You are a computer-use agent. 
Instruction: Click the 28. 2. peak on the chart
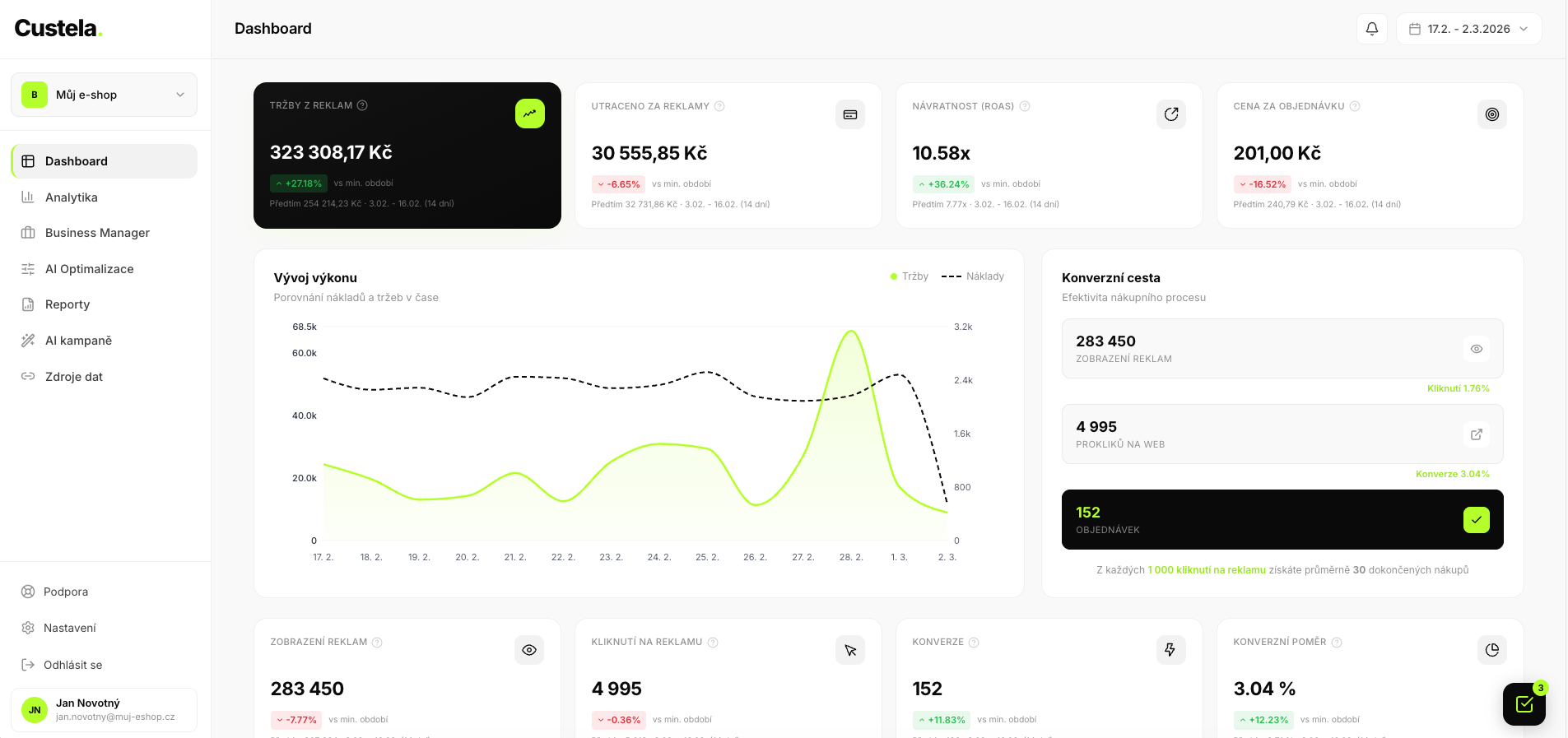coord(851,332)
